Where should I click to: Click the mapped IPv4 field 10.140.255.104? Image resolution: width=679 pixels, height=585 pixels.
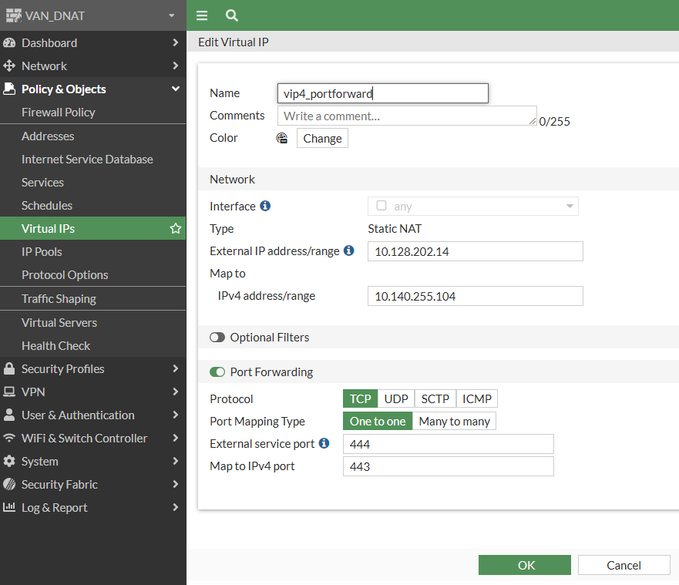[x=475, y=296]
